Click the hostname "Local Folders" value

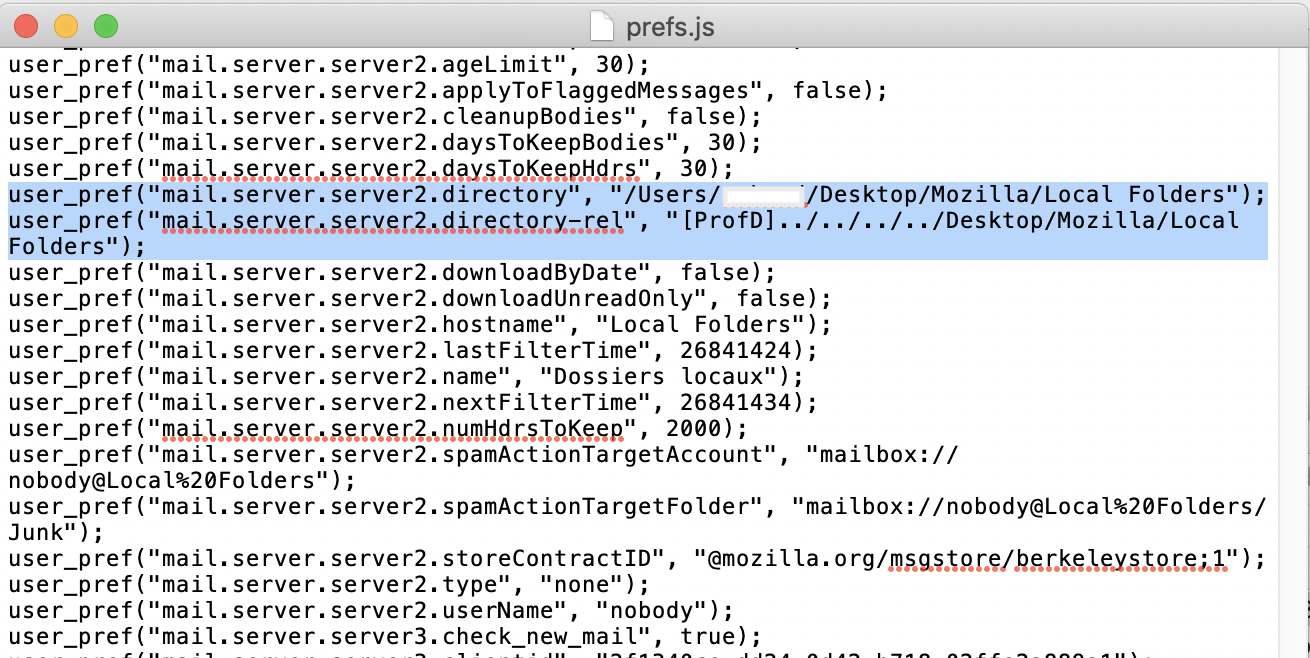(701, 324)
